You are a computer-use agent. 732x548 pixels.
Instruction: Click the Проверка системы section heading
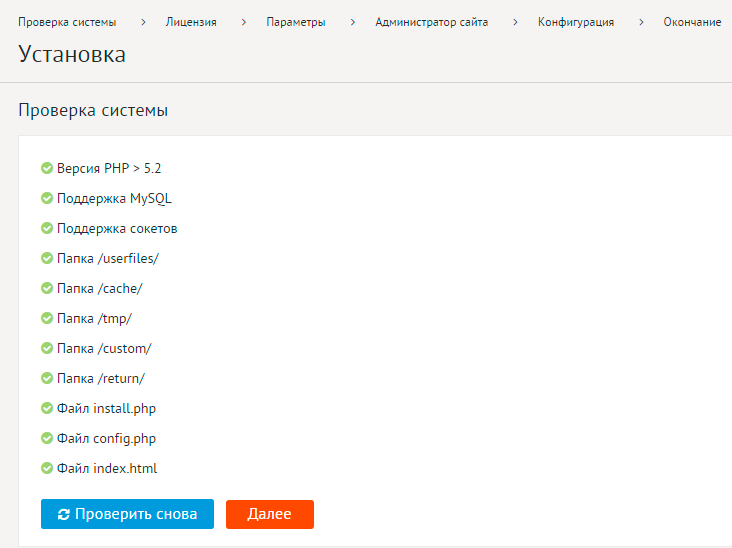coord(93,110)
